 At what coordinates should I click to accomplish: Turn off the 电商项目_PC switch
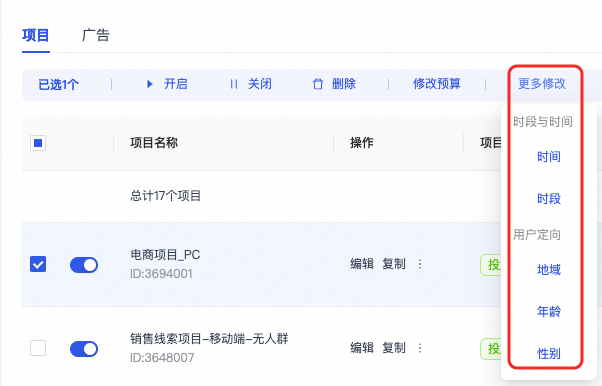coord(84,265)
